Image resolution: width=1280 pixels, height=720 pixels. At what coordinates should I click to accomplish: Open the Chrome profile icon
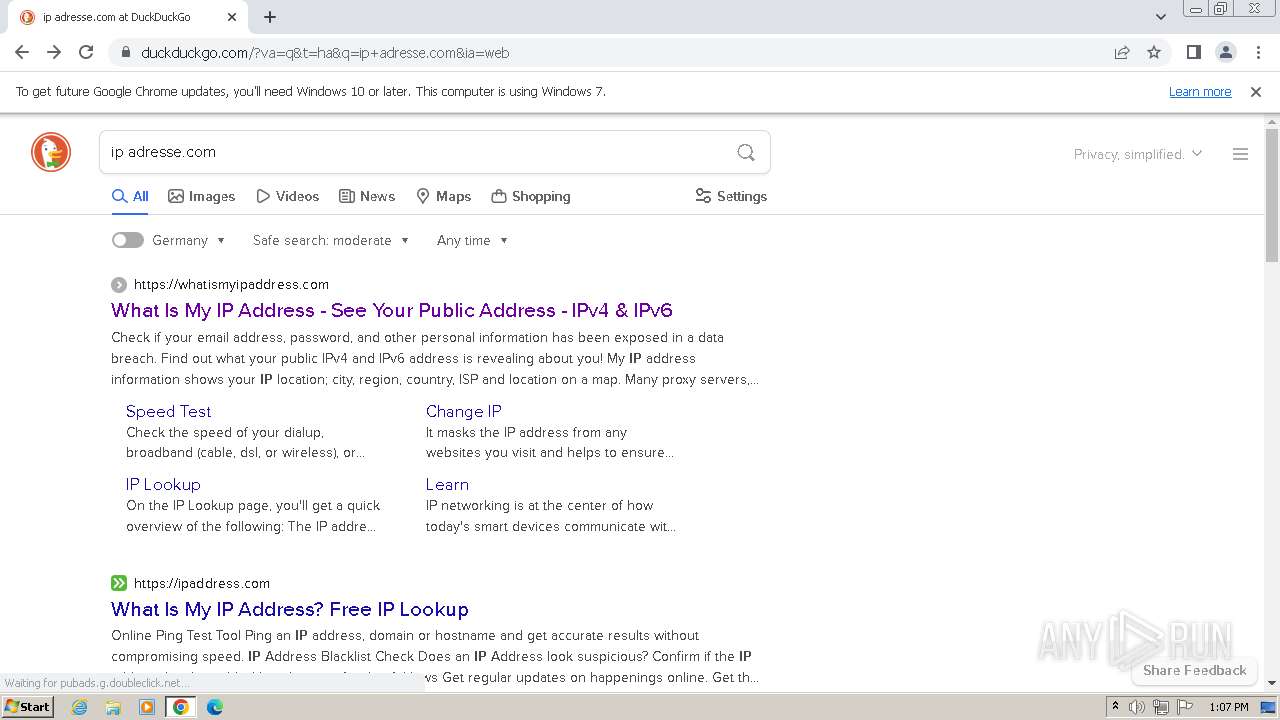coord(1225,52)
